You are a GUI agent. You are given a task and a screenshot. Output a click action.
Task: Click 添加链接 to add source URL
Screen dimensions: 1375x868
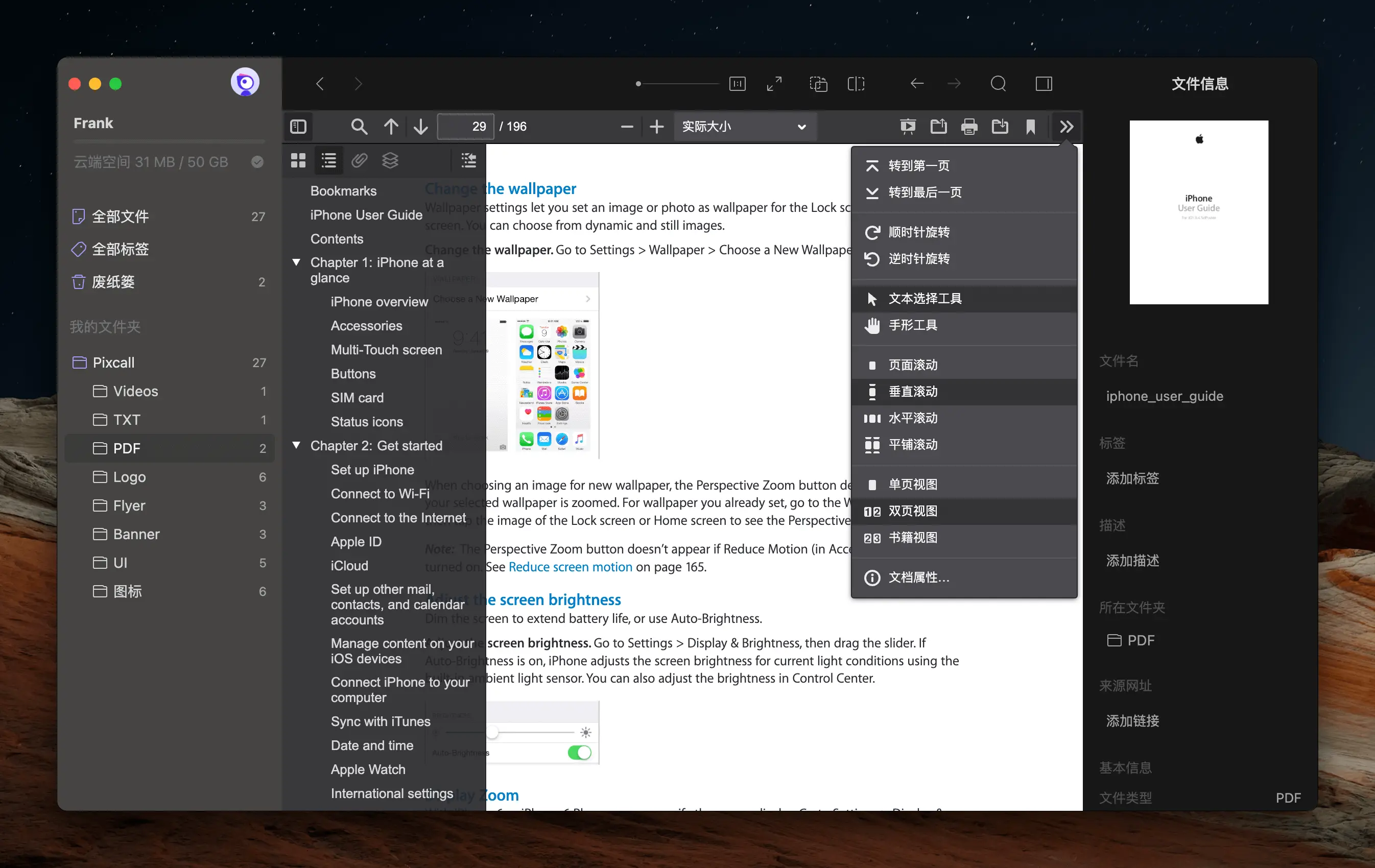click(1132, 721)
